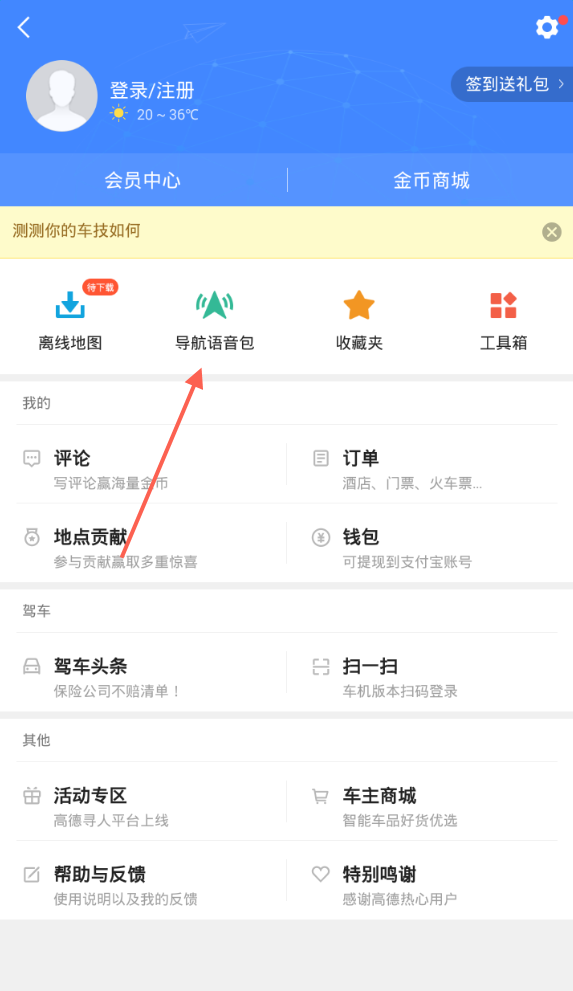Tap 驾车 section header

click(x=37, y=611)
